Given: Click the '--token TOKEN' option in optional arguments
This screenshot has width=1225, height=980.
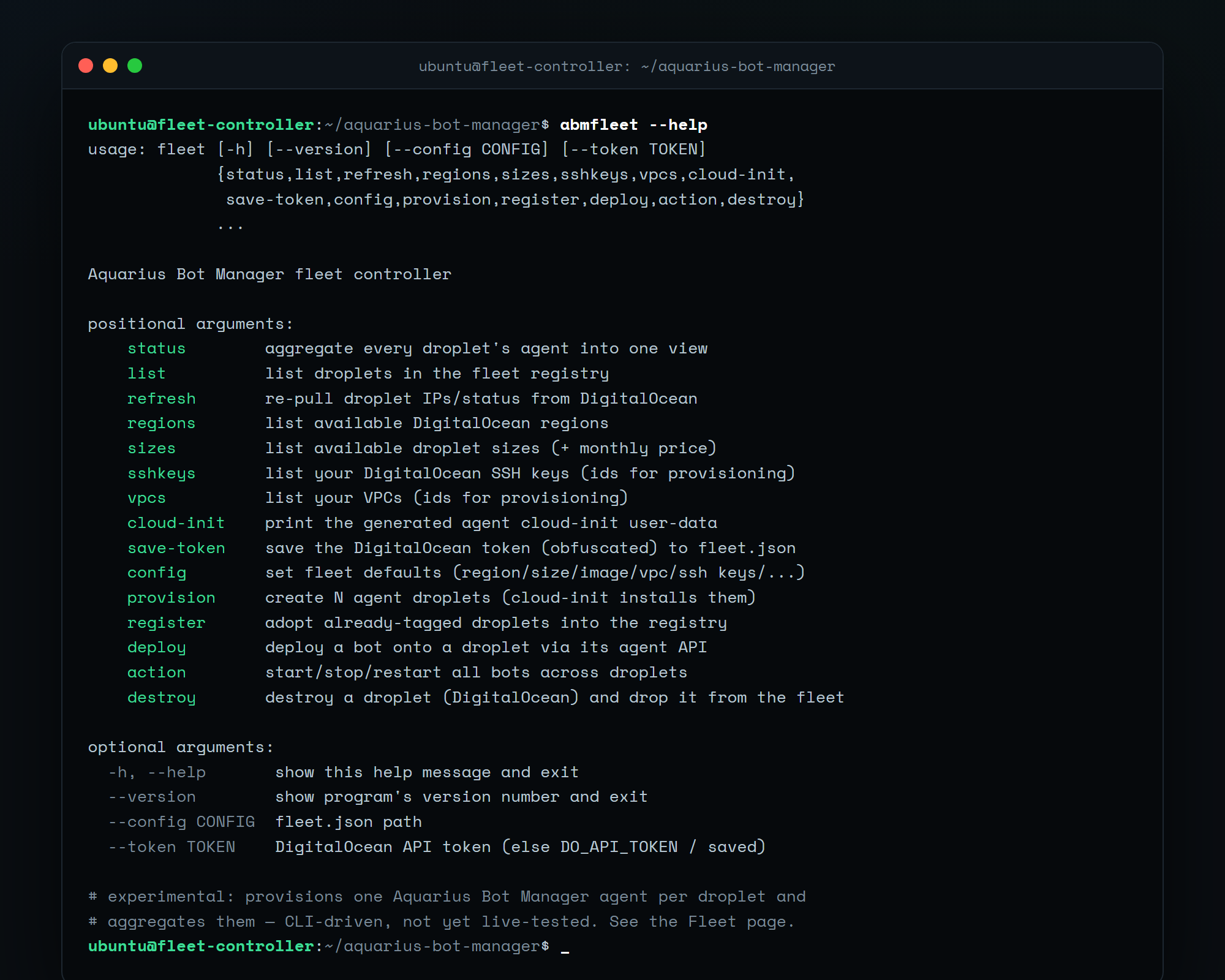Looking at the screenshot, I should tap(171, 847).
